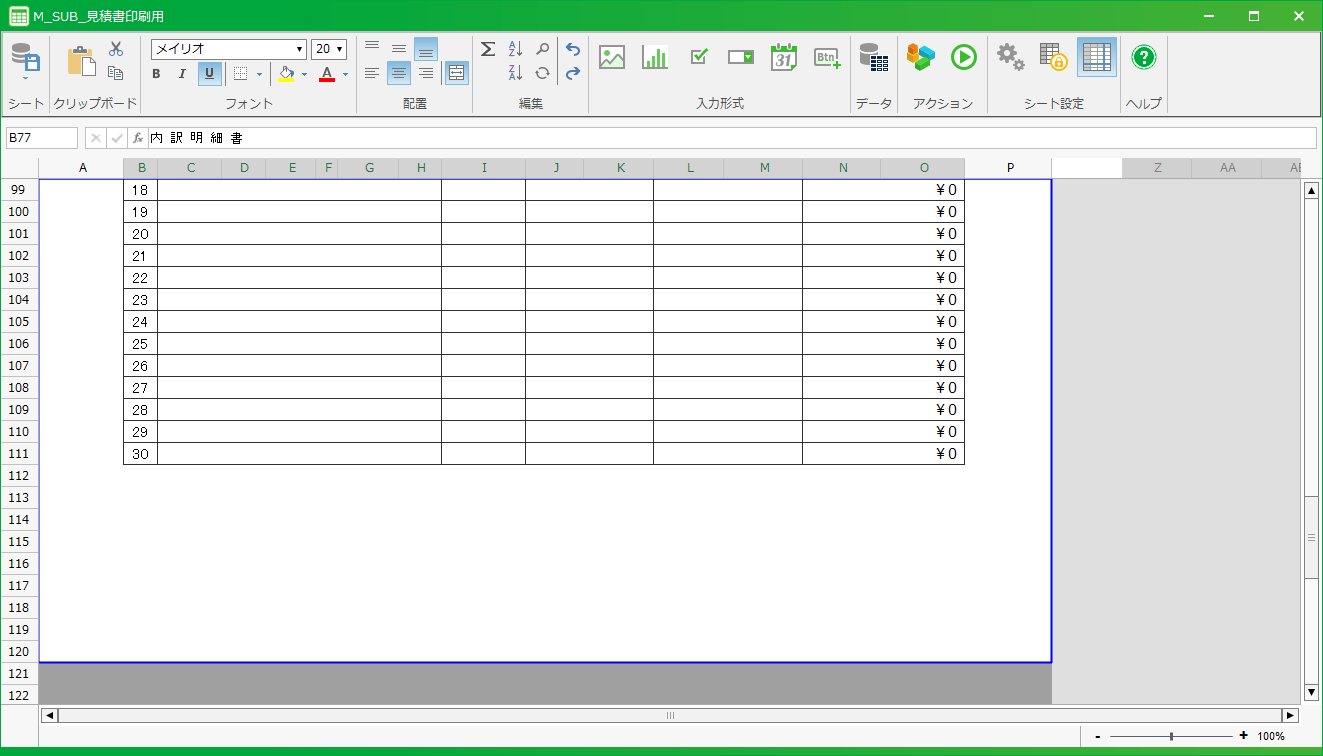Click the cell reference box showing B77

coord(41,138)
